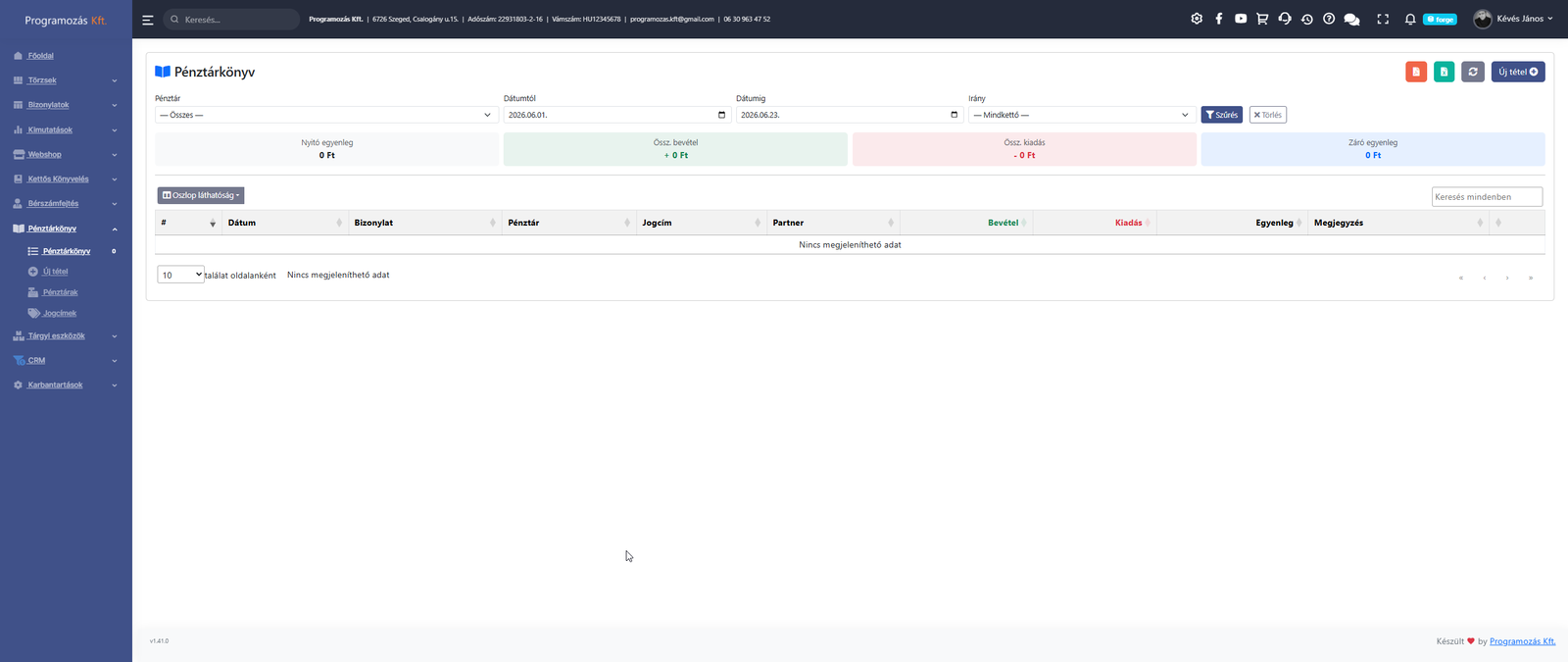This screenshot has height=662, width=1568.
Task: Apply filters with the Szűrés button
Action: tap(1222, 115)
